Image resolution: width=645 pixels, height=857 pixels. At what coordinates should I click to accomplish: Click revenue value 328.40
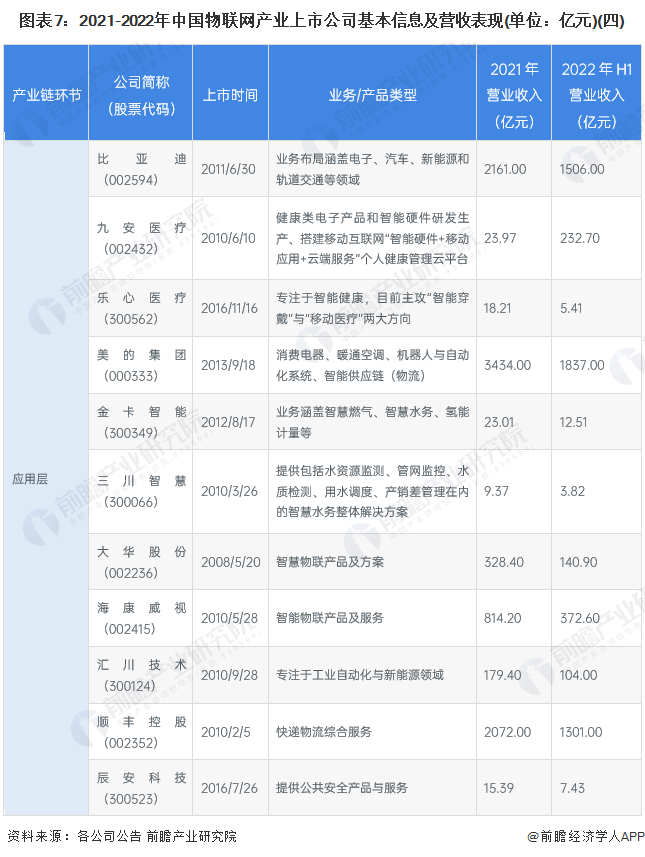click(x=503, y=562)
